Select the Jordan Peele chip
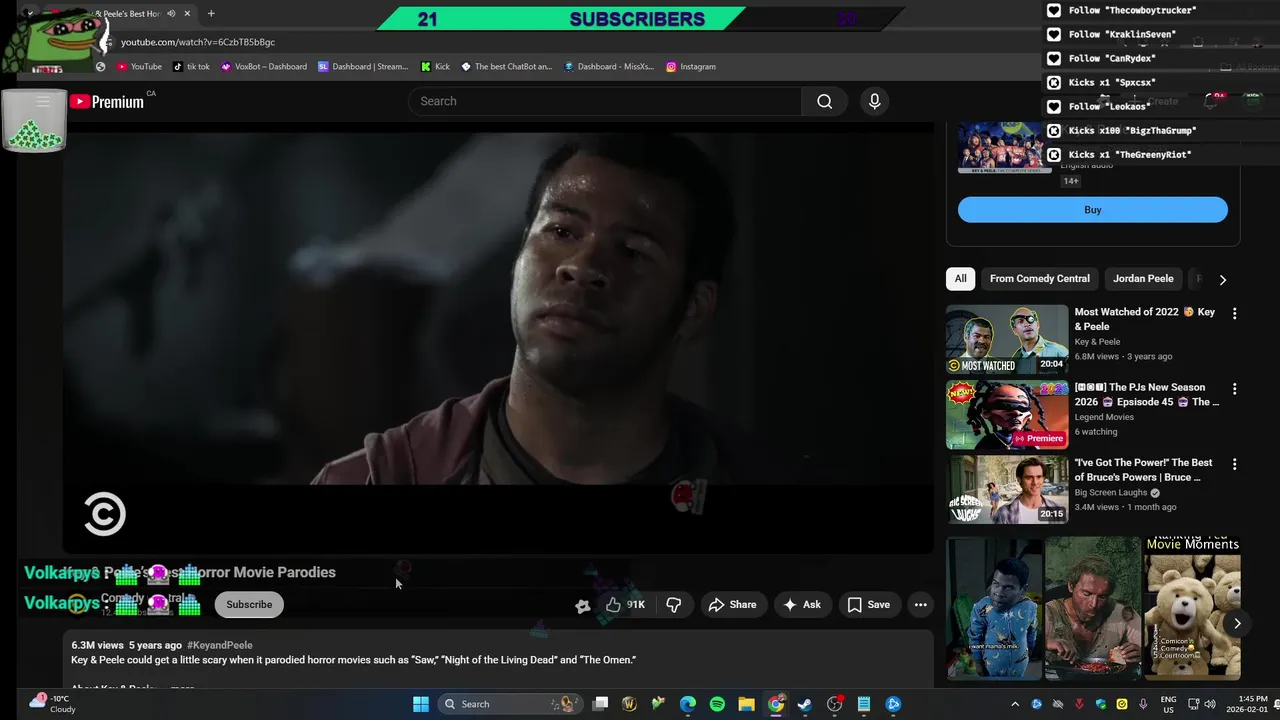This screenshot has height=720, width=1280. (1143, 279)
